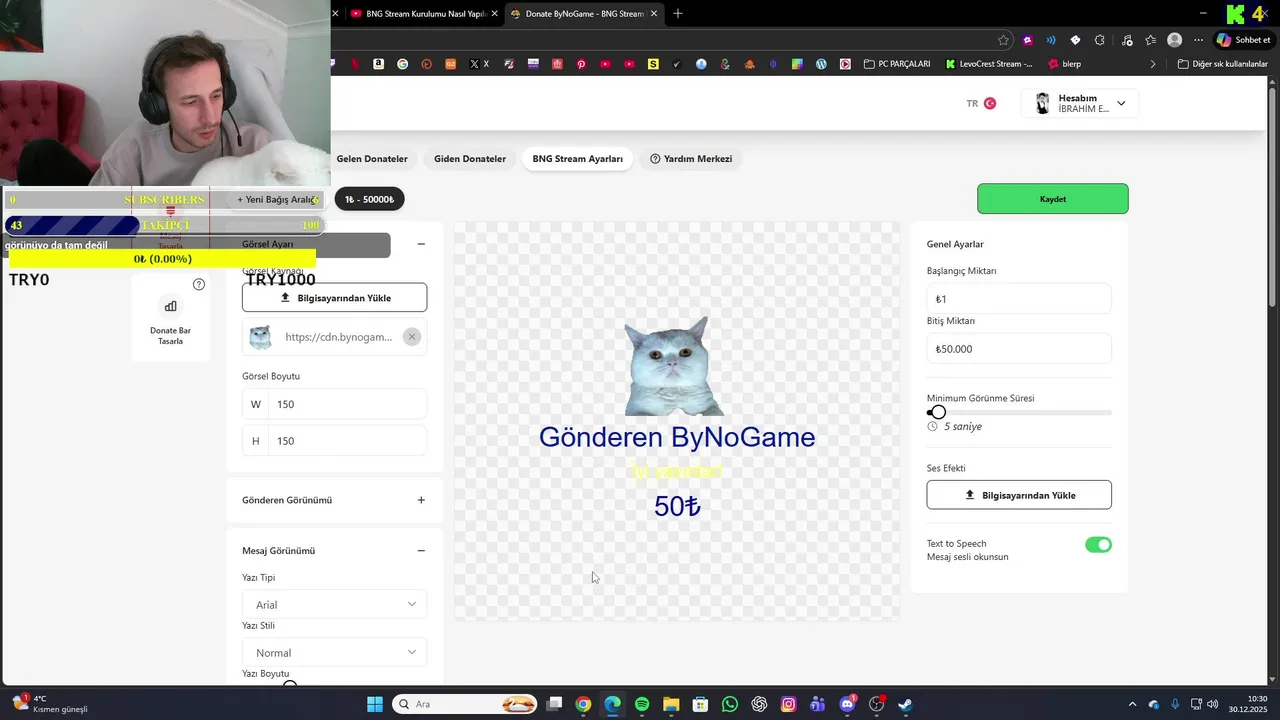The width and height of the screenshot is (1280, 720).
Task: Switch the TR language selector
Action: (981, 104)
